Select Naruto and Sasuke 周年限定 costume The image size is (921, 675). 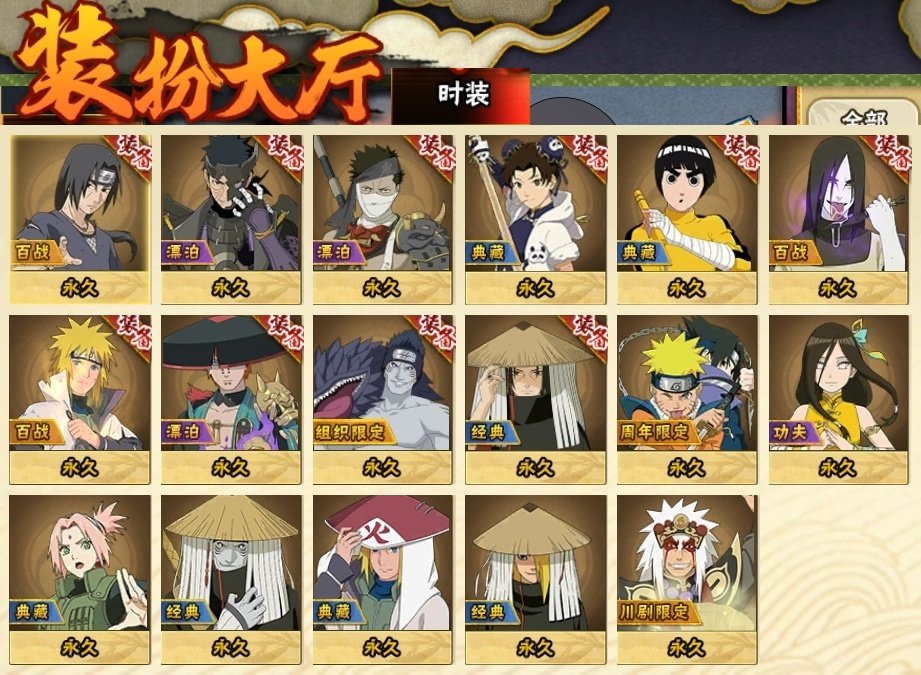687,399
